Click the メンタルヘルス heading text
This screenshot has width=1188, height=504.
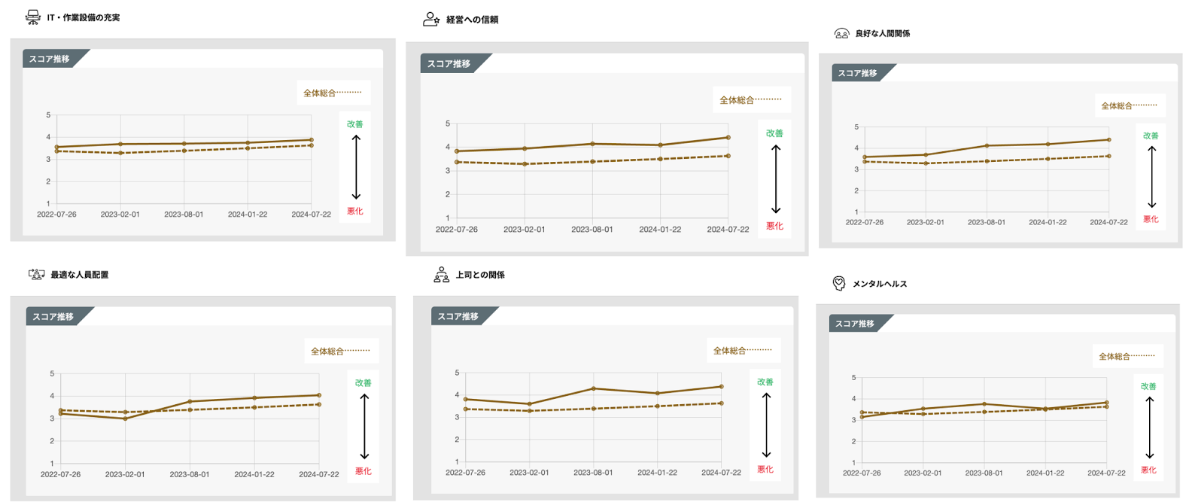[x=880, y=284]
